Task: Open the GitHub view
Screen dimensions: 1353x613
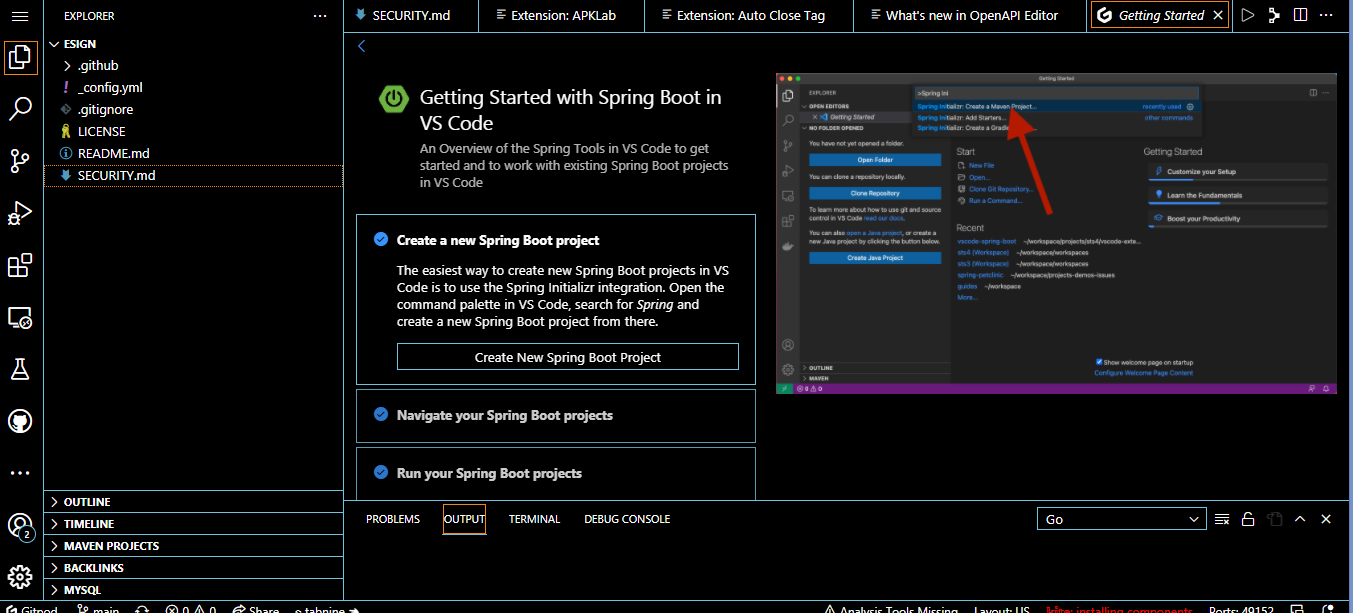Action: pos(20,421)
